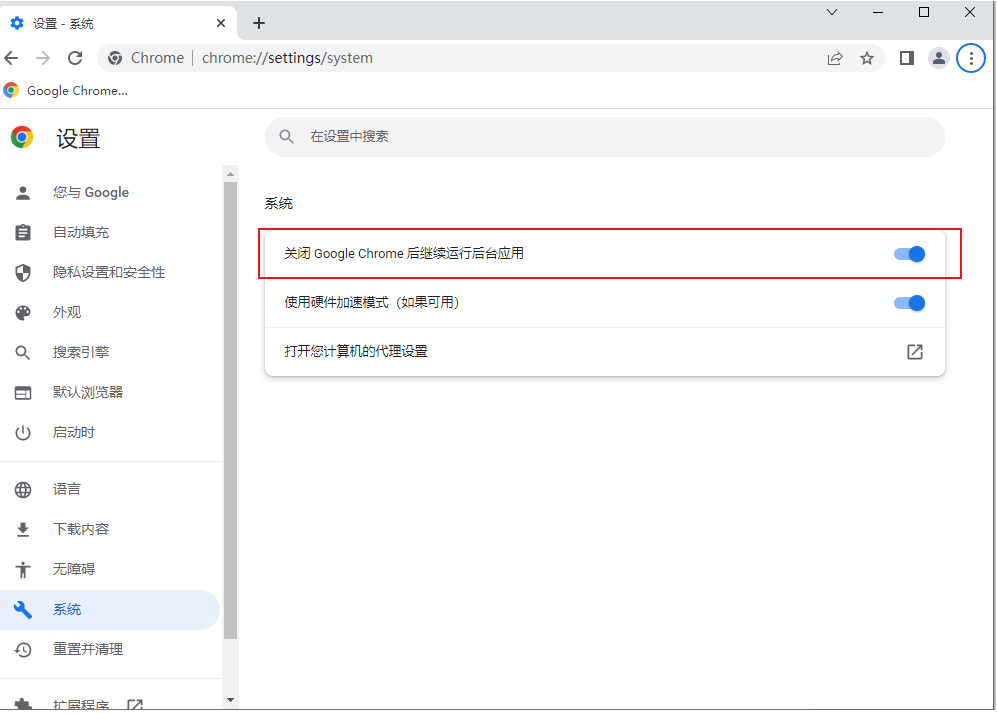This screenshot has height=714, width=997.
Task: Open proxy settings external link icon
Action: (914, 352)
